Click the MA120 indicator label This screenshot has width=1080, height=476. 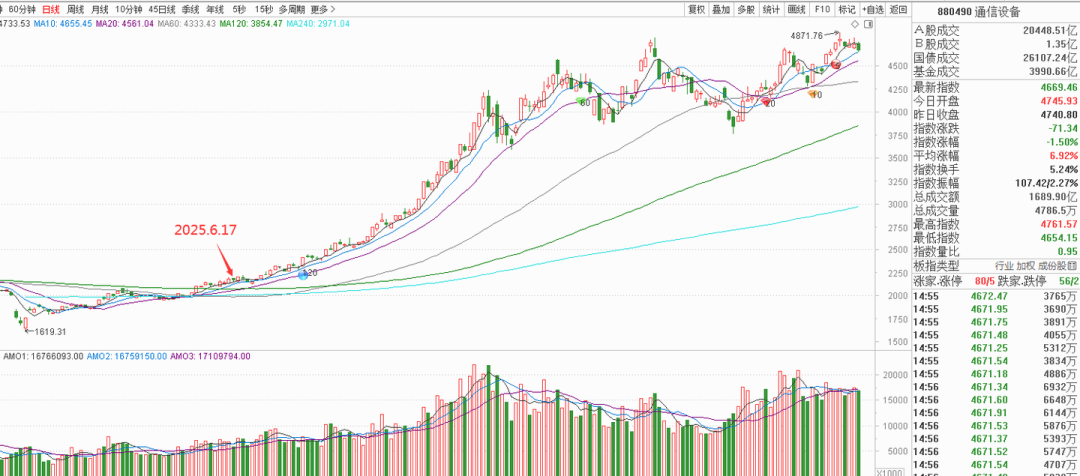tap(251, 23)
